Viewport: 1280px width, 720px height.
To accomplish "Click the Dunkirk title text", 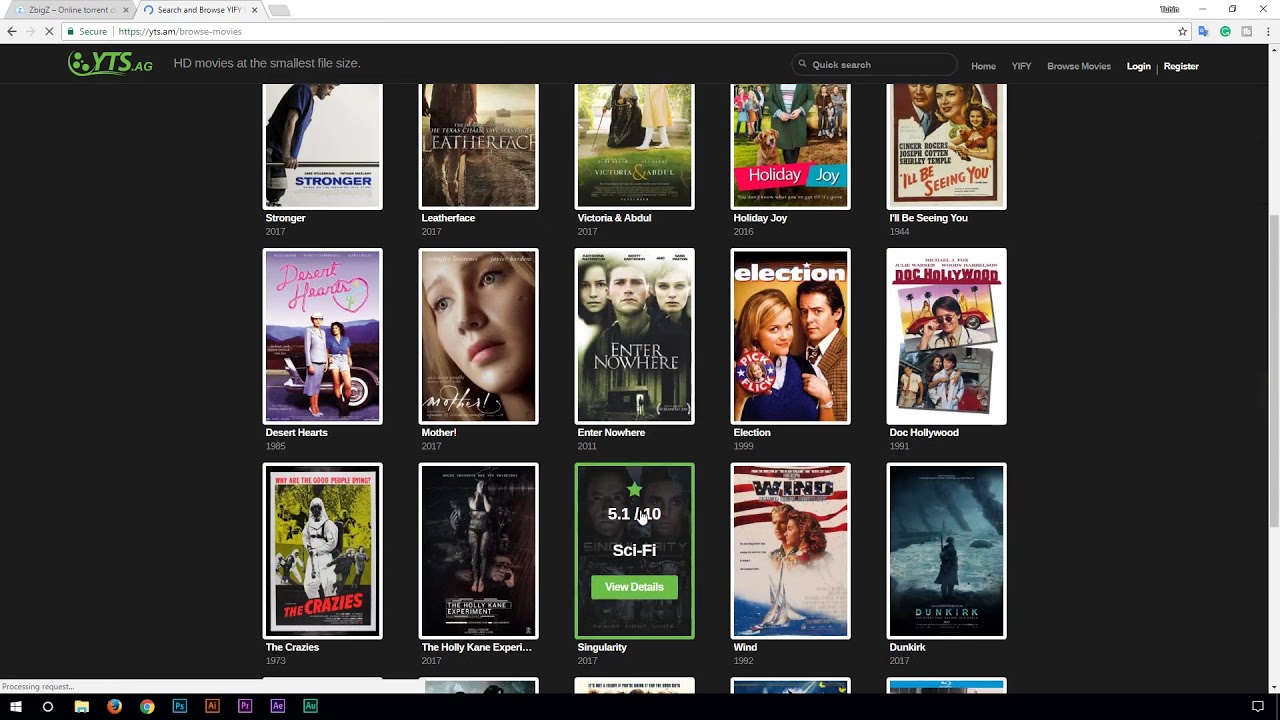I will pyautogui.click(x=907, y=647).
